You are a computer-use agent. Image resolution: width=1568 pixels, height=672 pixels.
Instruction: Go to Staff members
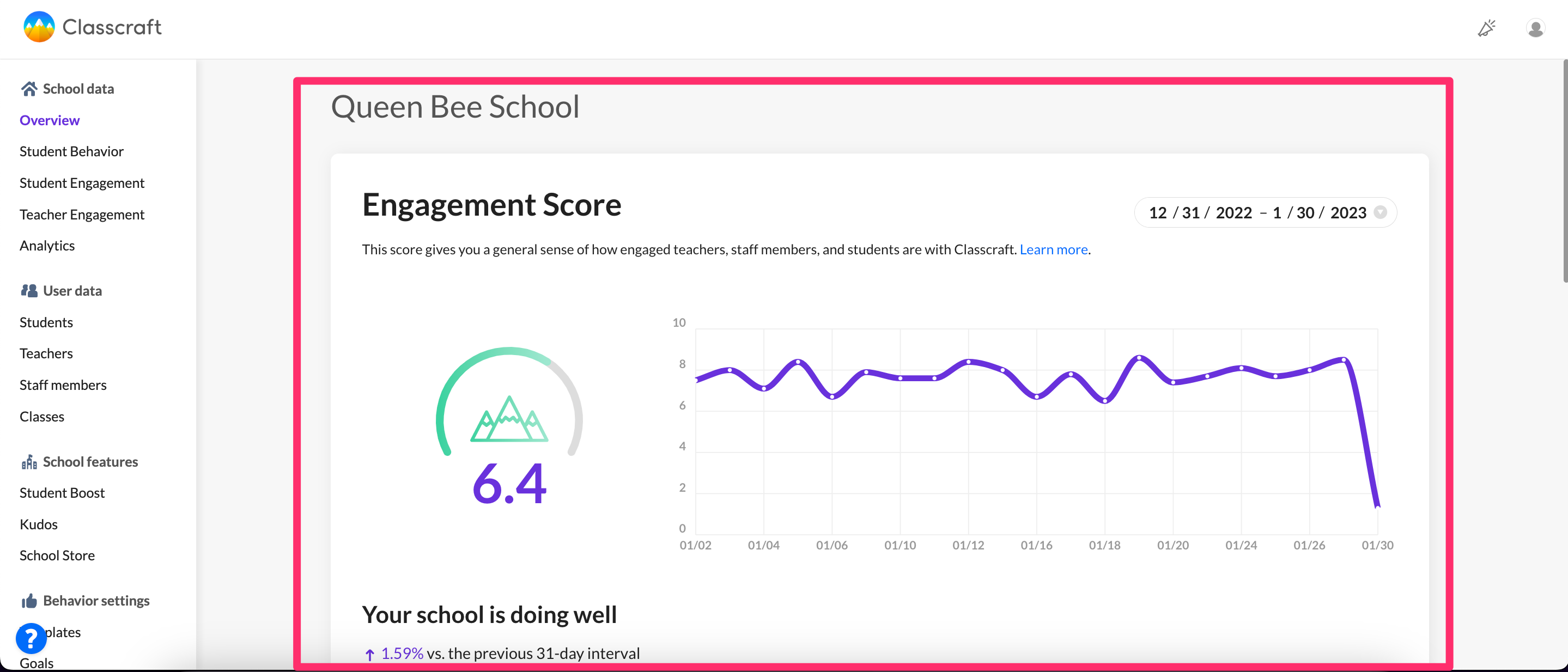click(63, 385)
